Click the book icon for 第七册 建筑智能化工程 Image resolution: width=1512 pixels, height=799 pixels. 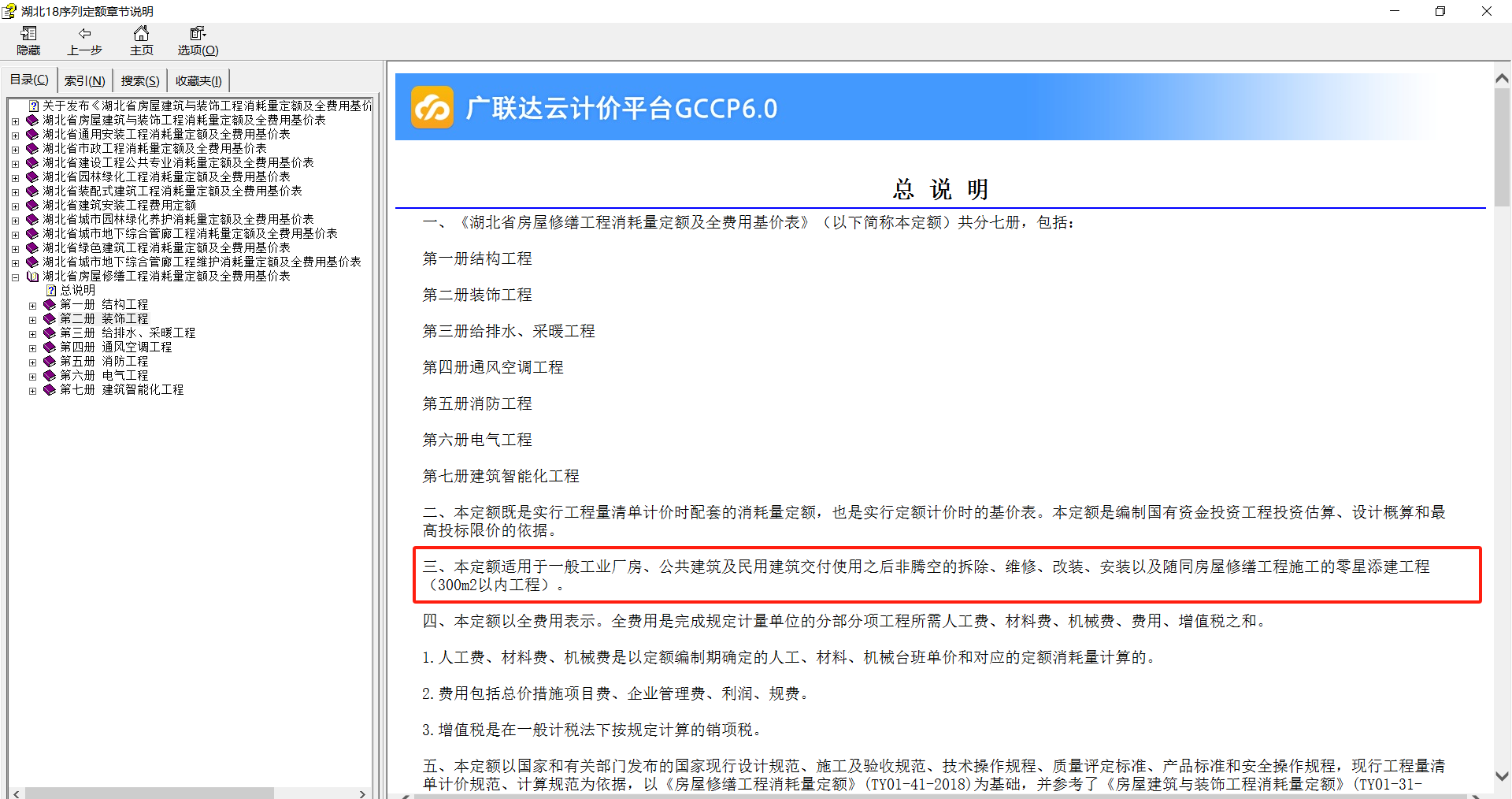click(x=50, y=389)
